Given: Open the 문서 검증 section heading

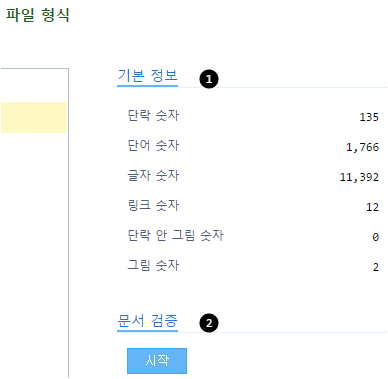Looking at the screenshot, I should (x=147, y=321).
